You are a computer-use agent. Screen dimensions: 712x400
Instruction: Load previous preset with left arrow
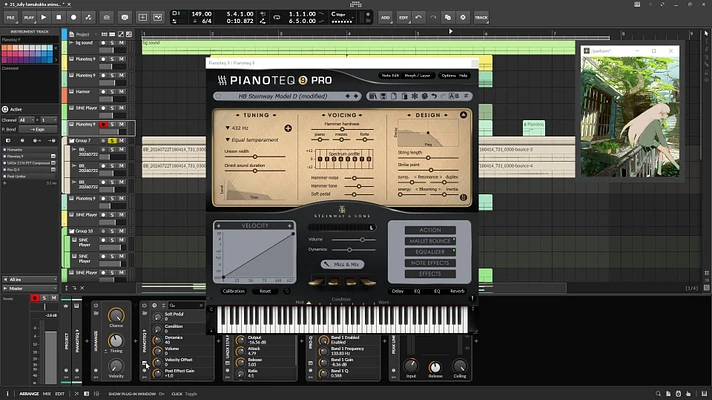coord(348,96)
